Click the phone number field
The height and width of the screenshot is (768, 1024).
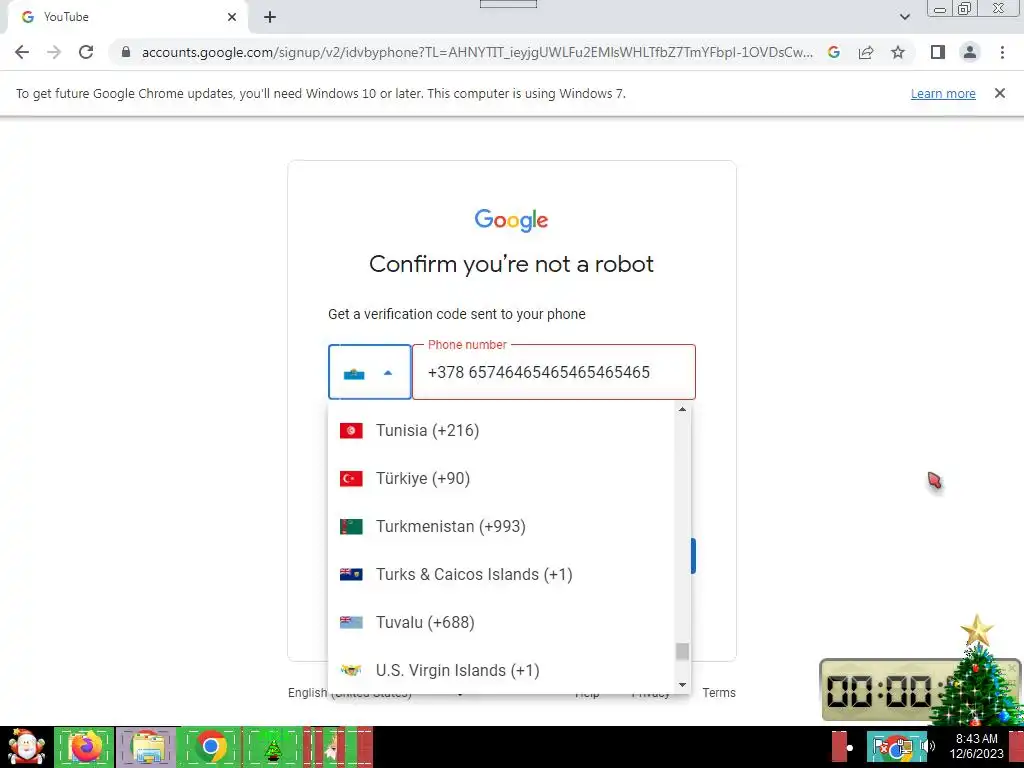(x=554, y=372)
